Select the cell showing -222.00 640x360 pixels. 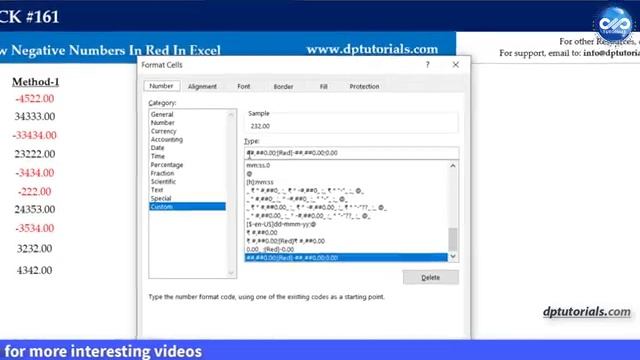click(35, 192)
